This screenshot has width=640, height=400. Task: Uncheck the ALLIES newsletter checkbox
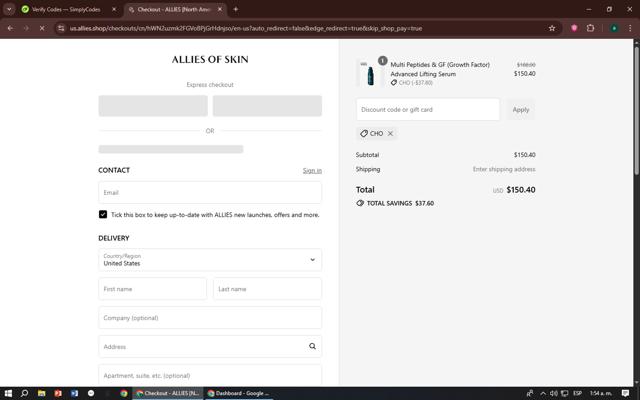(x=103, y=214)
